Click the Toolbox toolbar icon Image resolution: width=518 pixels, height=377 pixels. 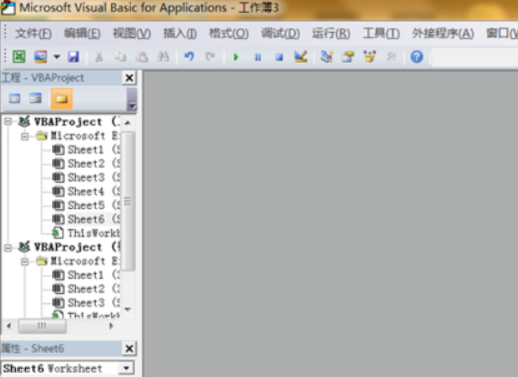pos(391,57)
